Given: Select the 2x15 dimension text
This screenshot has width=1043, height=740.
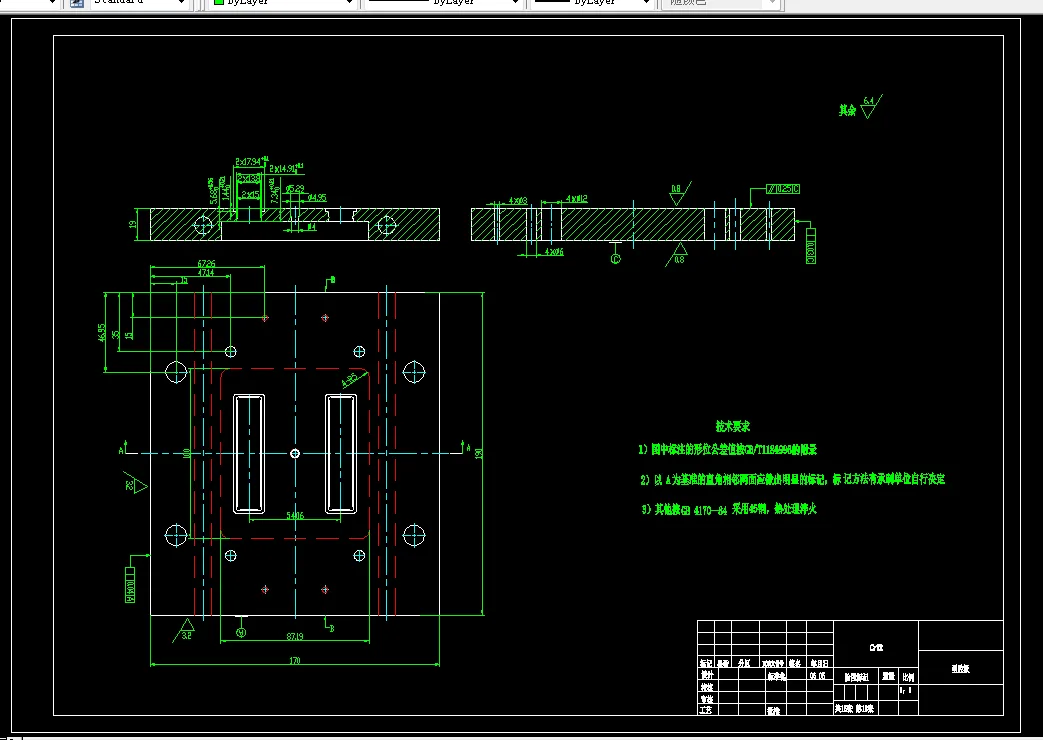Looking at the screenshot, I should pyautogui.click(x=251, y=195).
